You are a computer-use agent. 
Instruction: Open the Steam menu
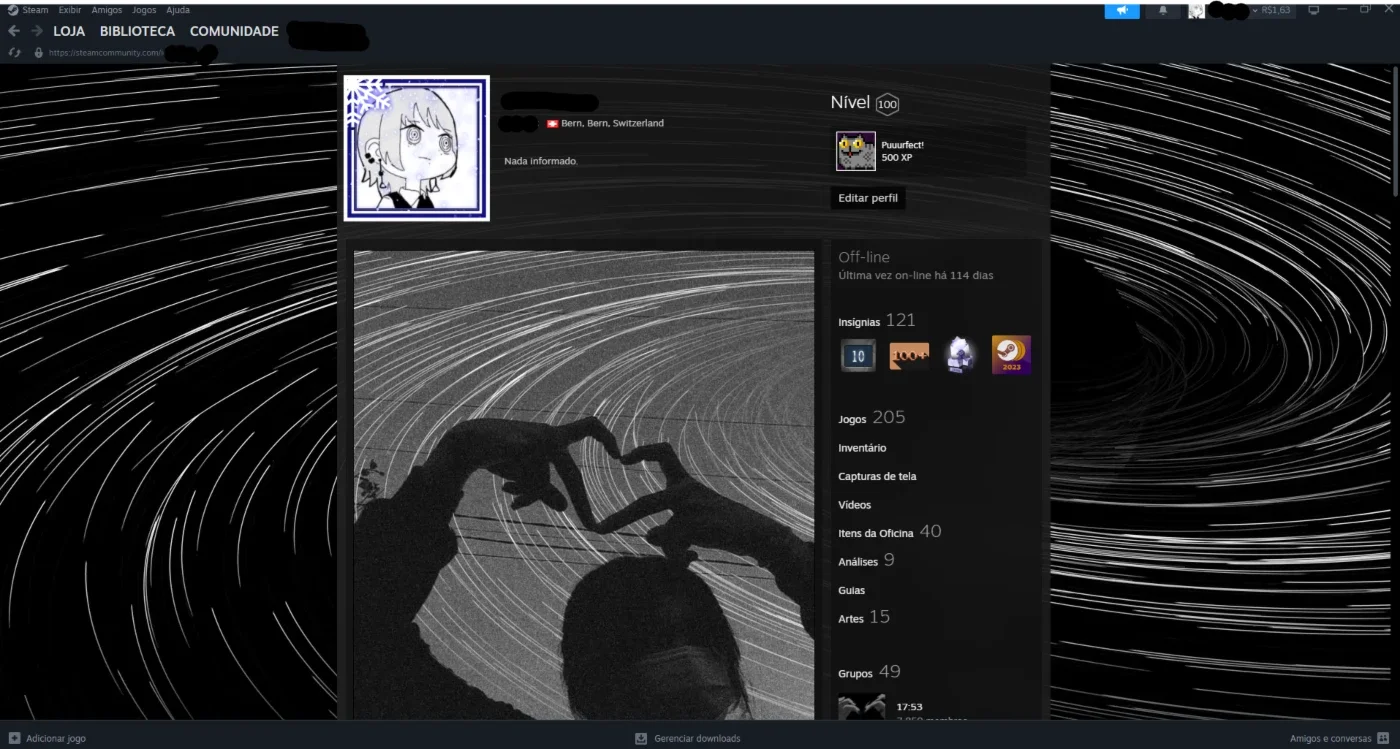(x=35, y=10)
